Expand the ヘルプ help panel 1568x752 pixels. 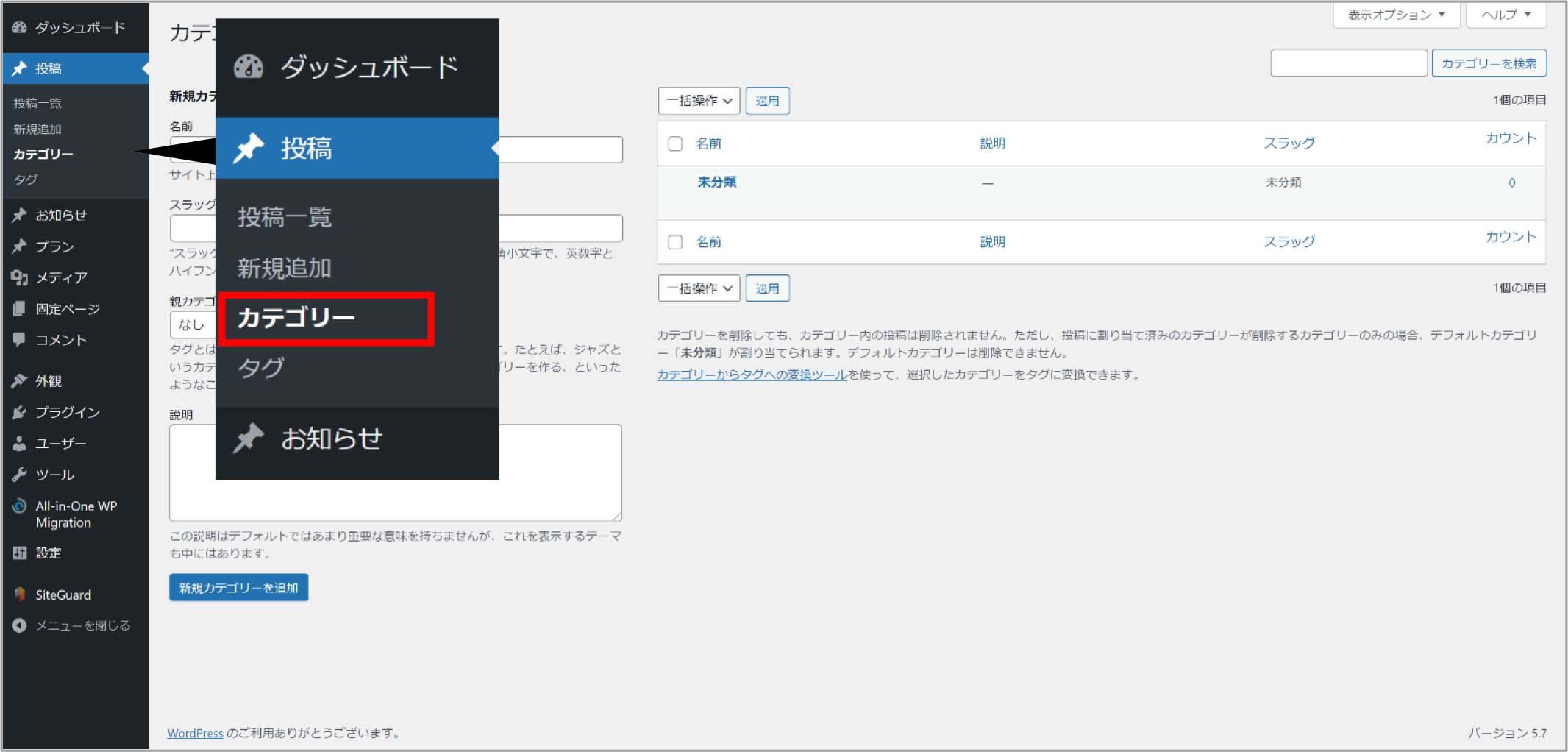[1505, 15]
